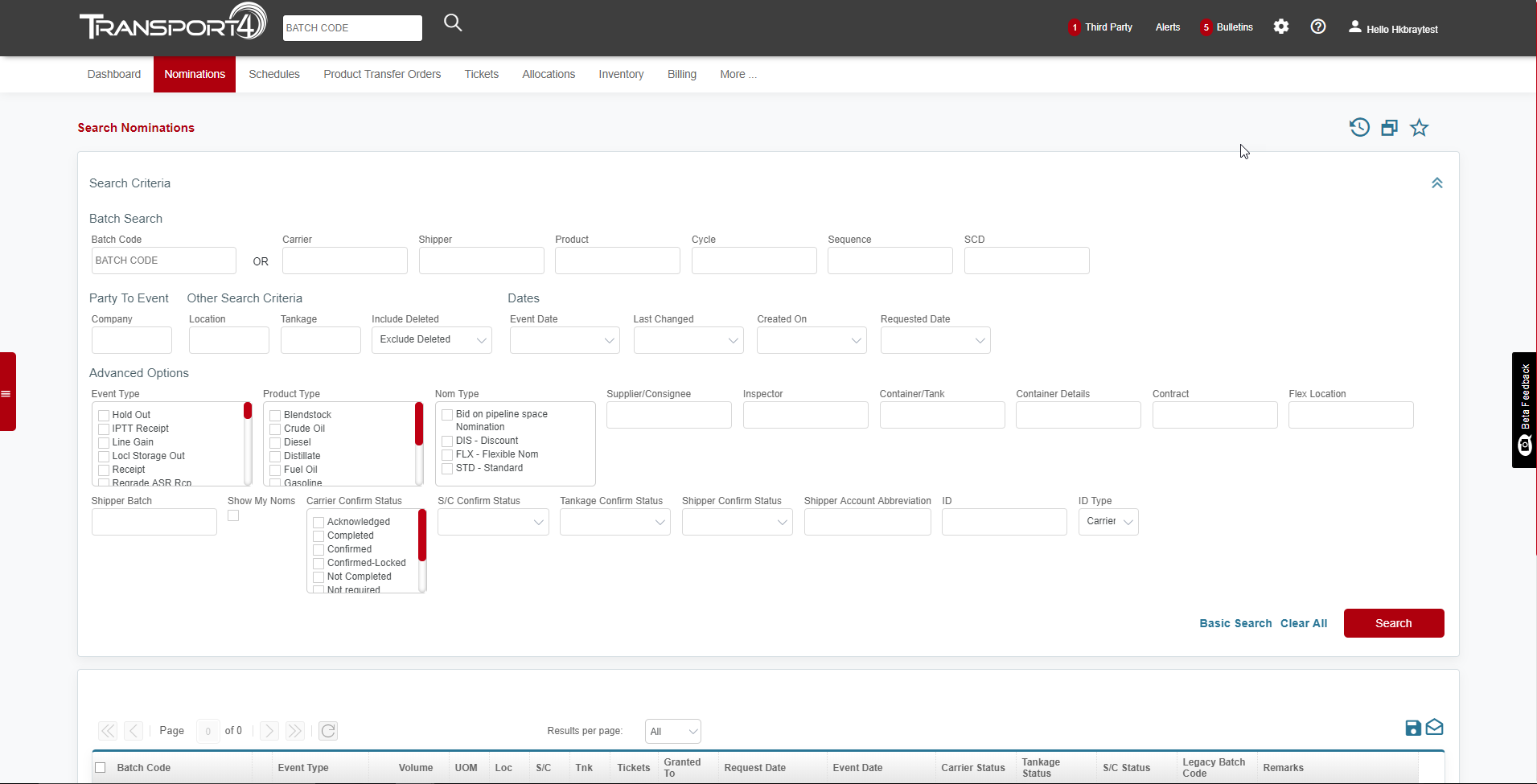The image size is (1537, 784).
Task: Switch to the Schedules tab
Action: pos(273,74)
